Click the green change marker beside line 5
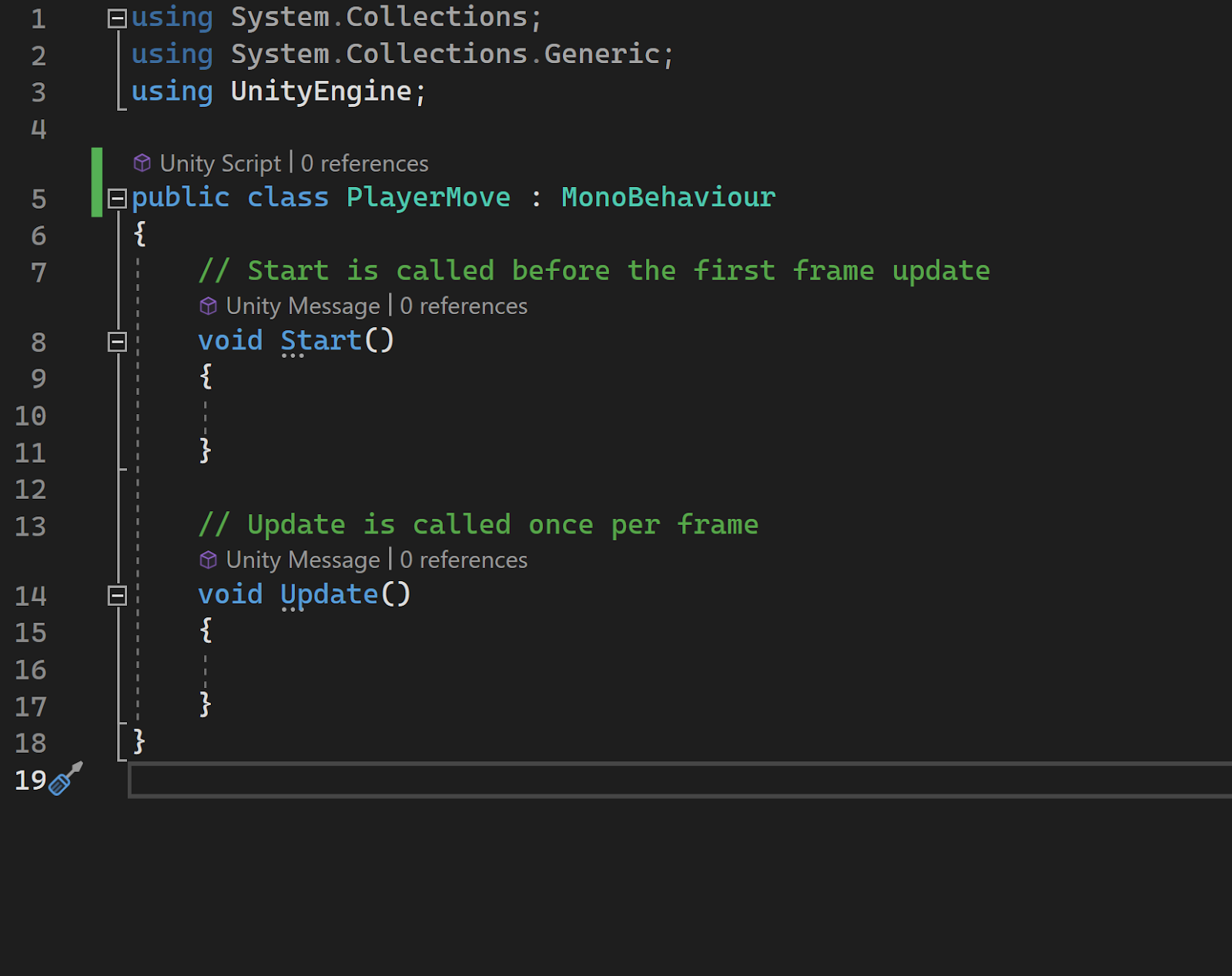The height and width of the screenshot is (976, 1232). 97,182
